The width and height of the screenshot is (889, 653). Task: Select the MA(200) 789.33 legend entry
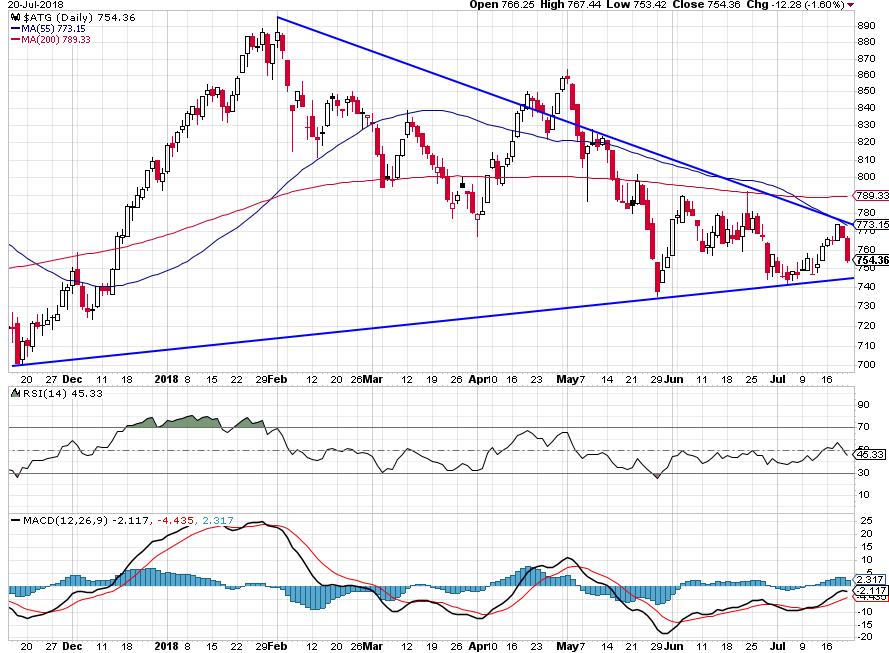click(x=50, y=40)
